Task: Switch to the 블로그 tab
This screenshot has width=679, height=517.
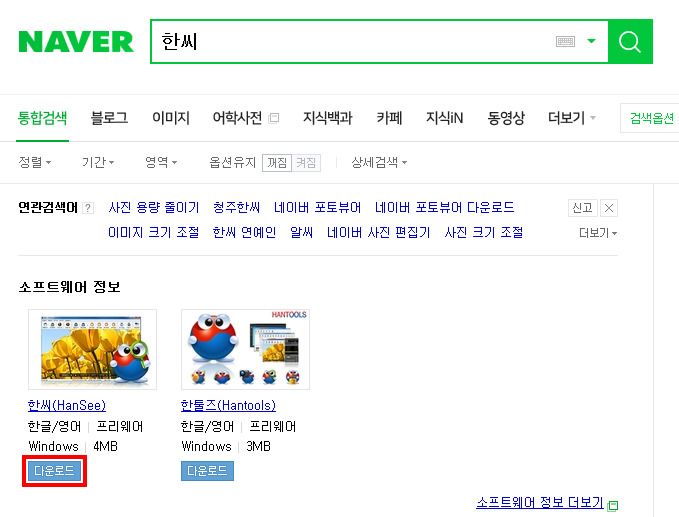Action: [109, 118]
